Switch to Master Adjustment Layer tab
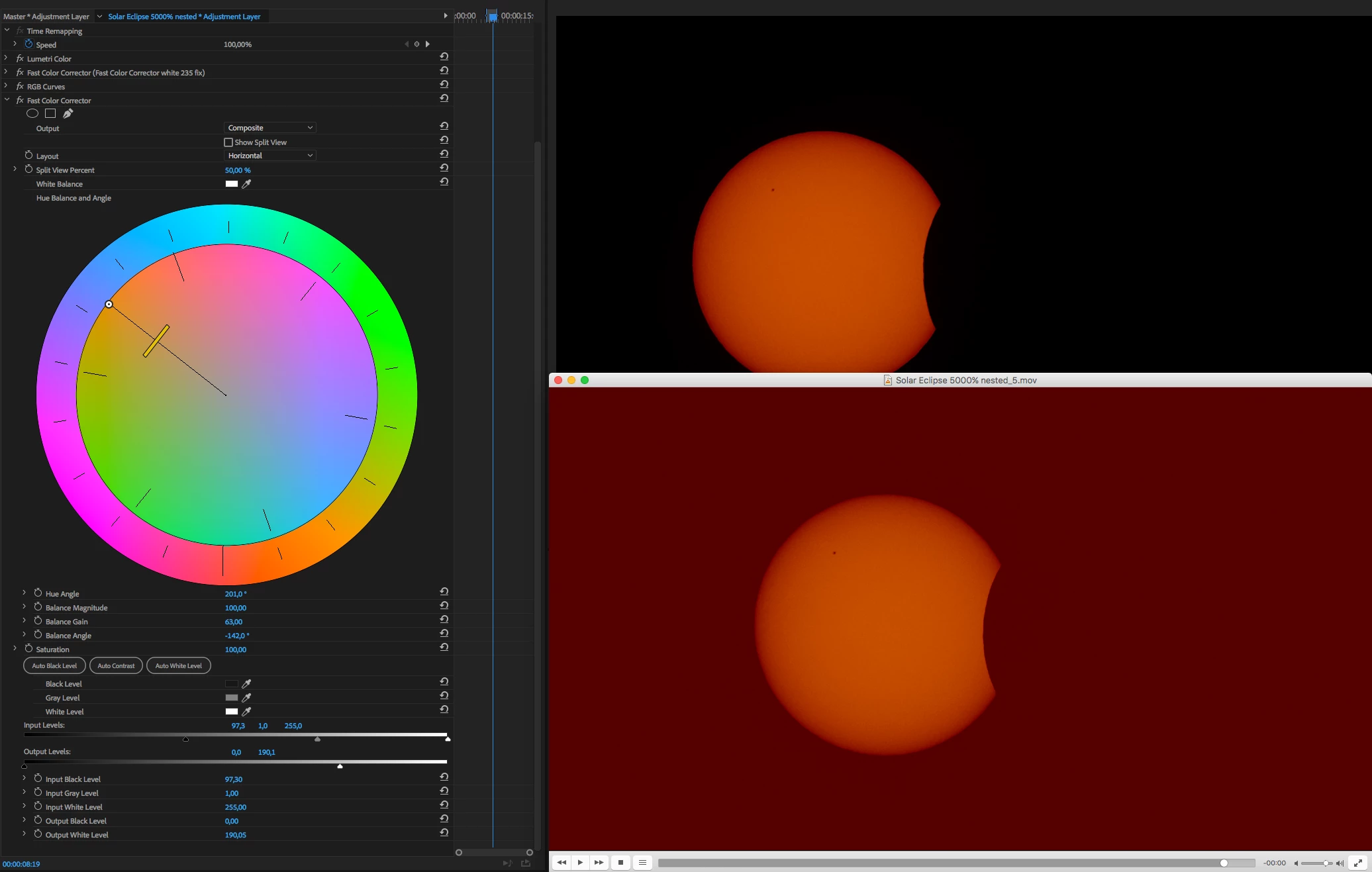 [x=46, y=17]
